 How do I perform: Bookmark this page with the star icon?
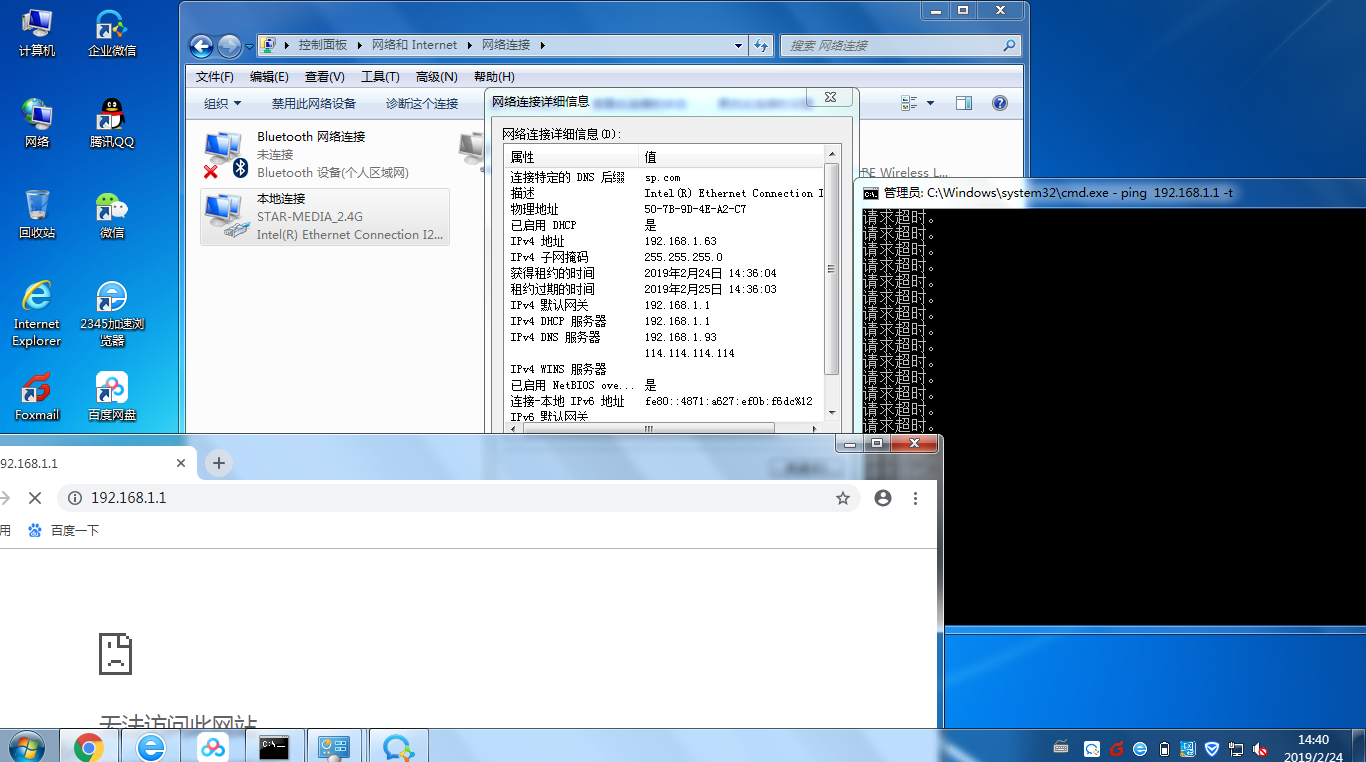pyautogui.click(x=843, y=498)
